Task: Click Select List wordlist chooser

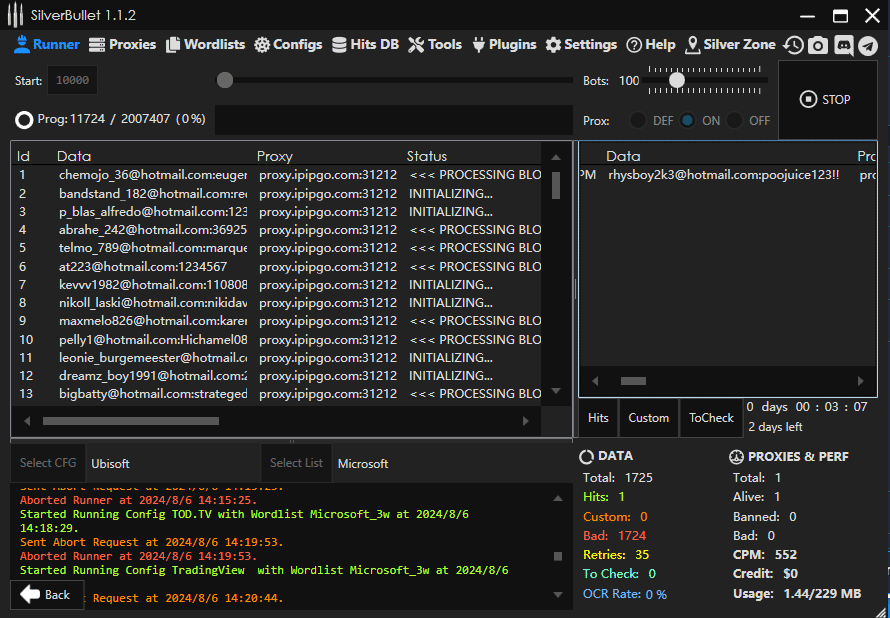Action: pyautogui.click(x=296, y=463)
